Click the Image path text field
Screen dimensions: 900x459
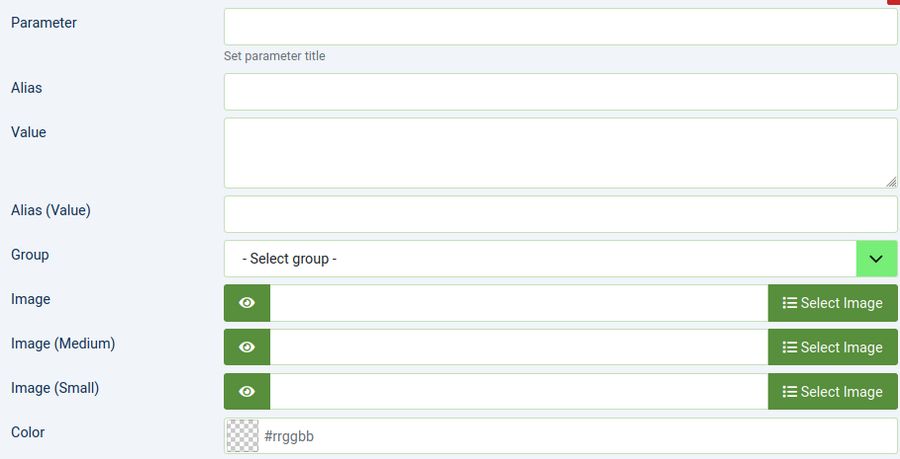[518, 303]
